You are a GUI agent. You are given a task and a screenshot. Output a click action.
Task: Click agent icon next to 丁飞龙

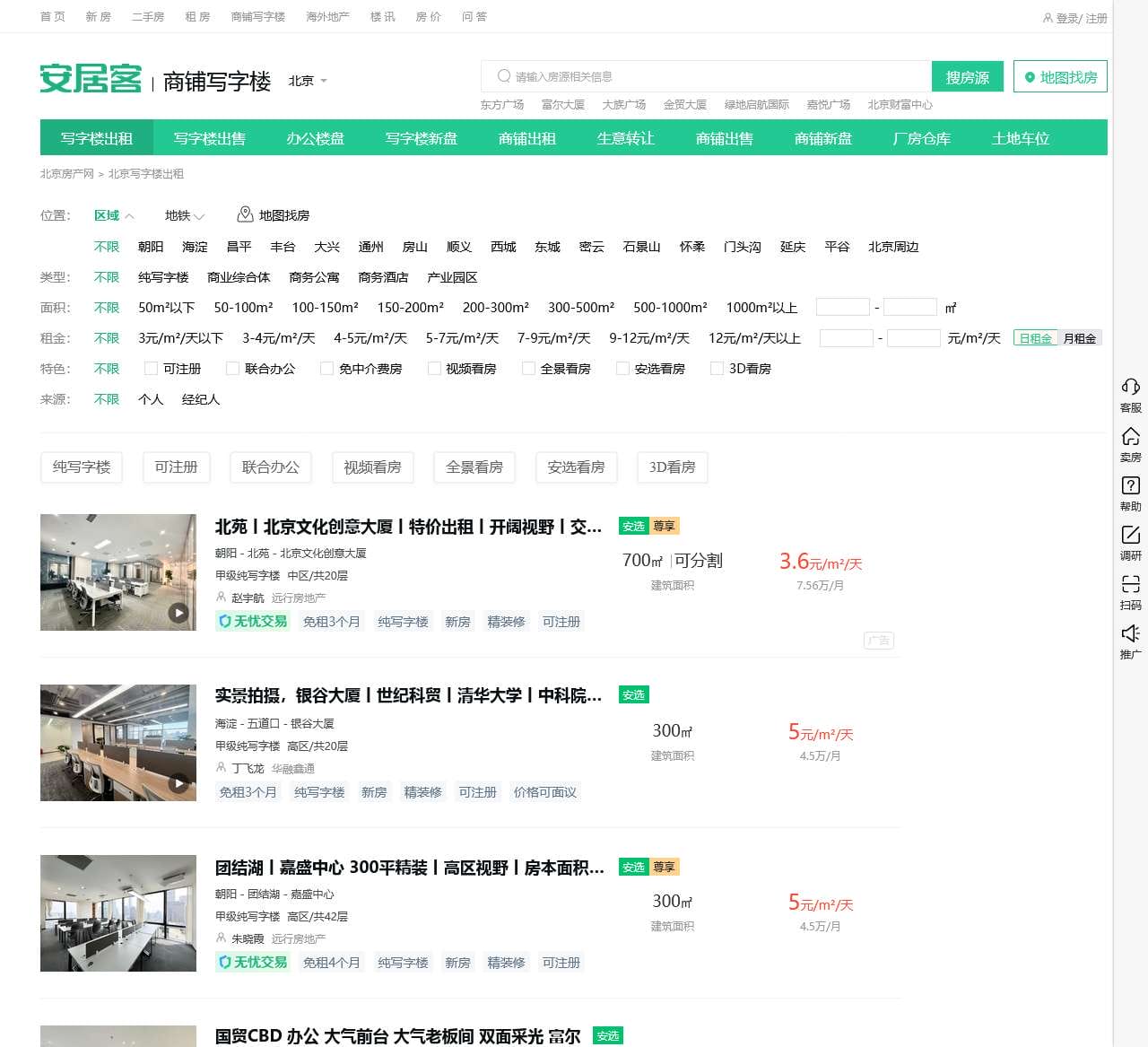coord(221,768)
